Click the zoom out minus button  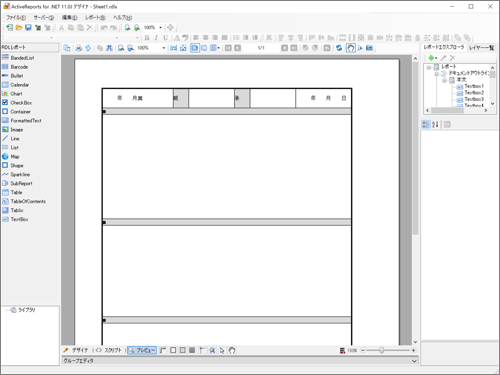(363, 350)
